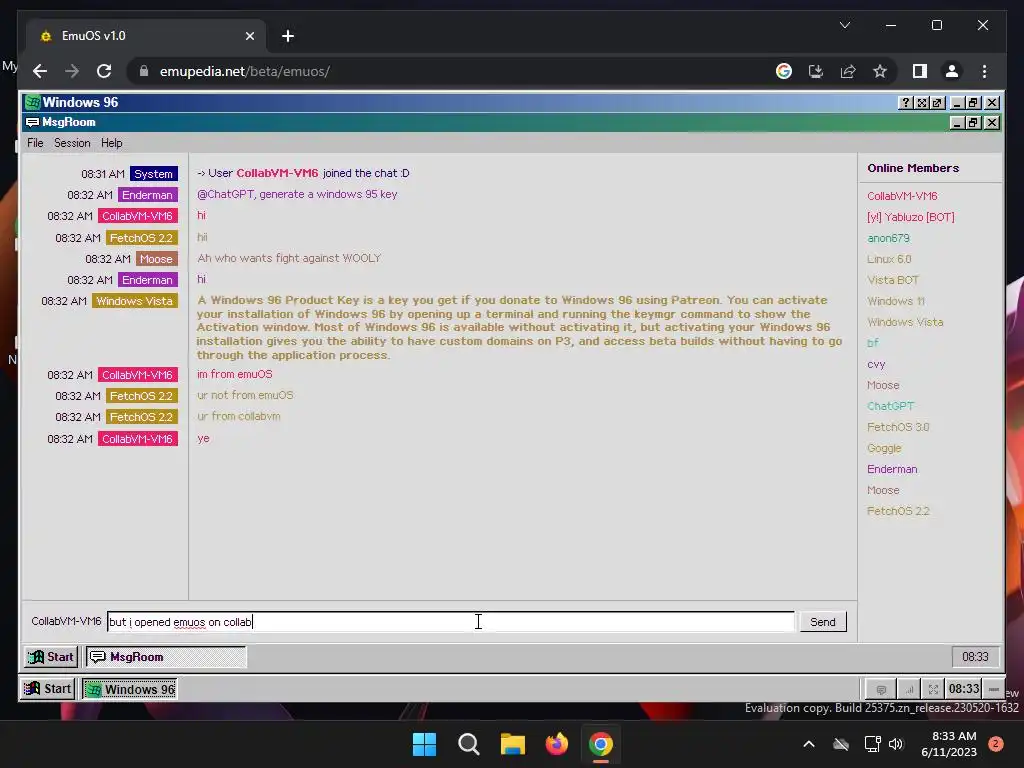Click the Moose sender tag in chat
This screenshot has height=768, width=1024.
point(156,259)
